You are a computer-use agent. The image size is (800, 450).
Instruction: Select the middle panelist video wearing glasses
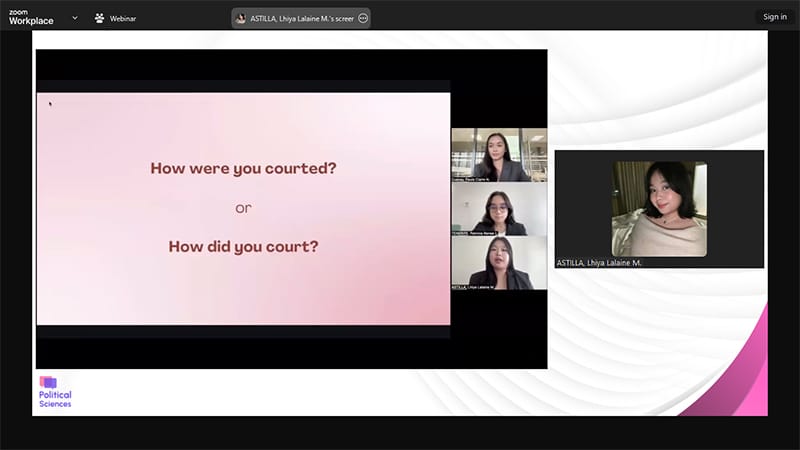pyautogui.click(x=499, y=210)
